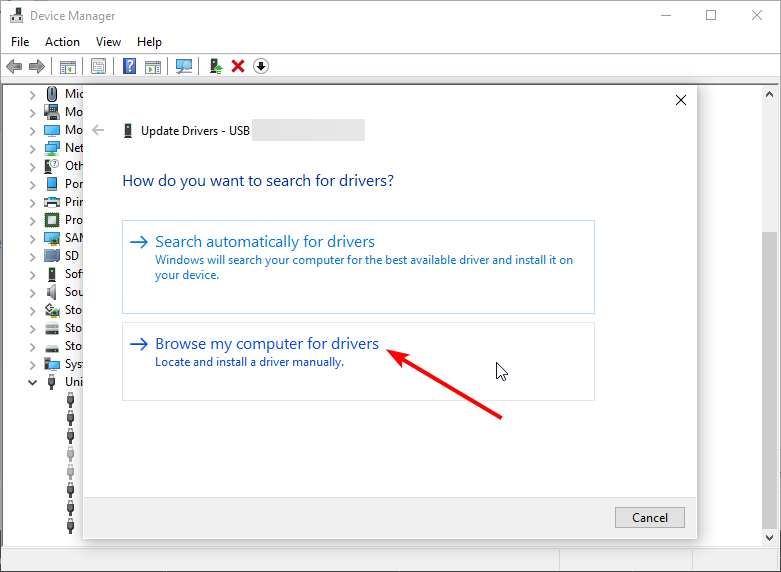Expand the 'Sou' tree node chevron
Image resolution: width=781 pixels, height=572 pixels.
pyautogui.click(x=32, y=292)
